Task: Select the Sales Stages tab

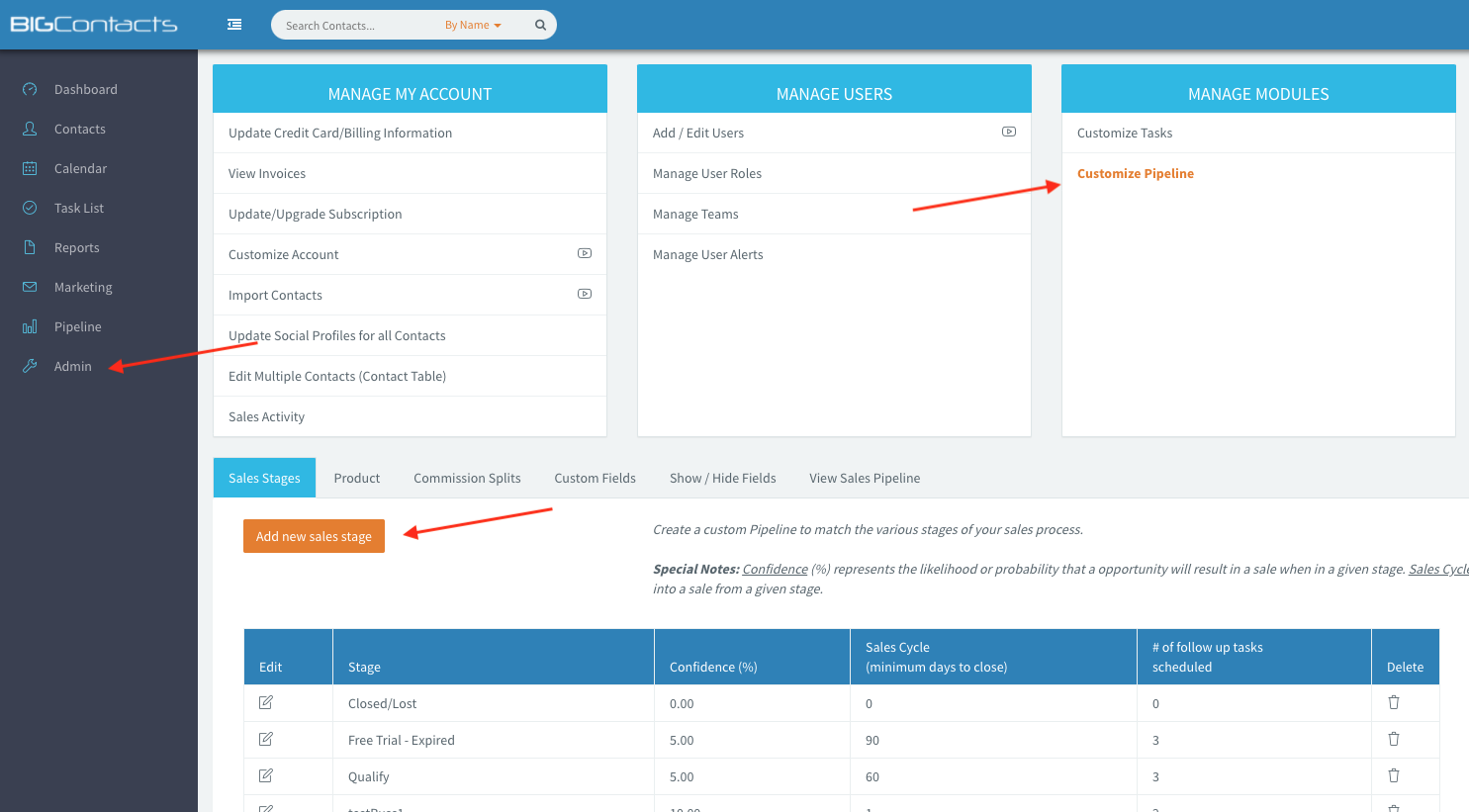Action: pos(264,478)
